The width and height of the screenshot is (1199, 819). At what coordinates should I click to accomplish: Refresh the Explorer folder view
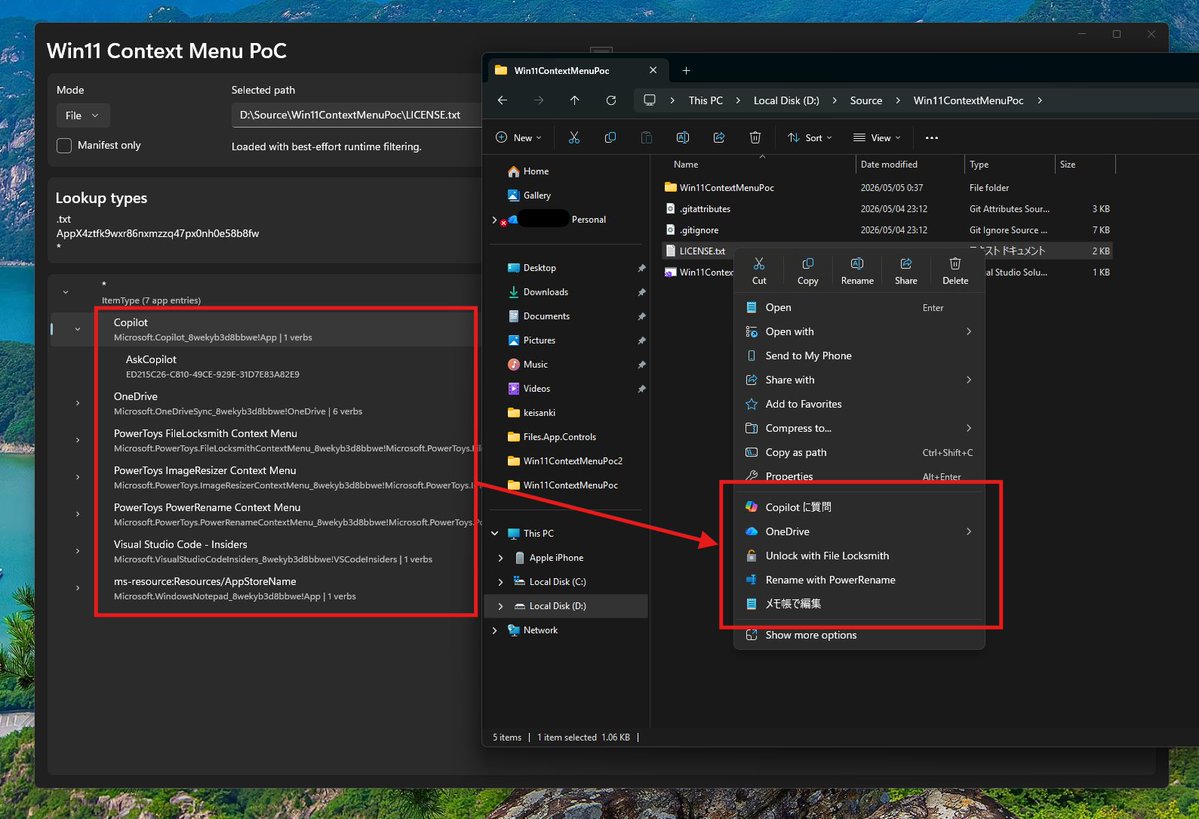611,100
